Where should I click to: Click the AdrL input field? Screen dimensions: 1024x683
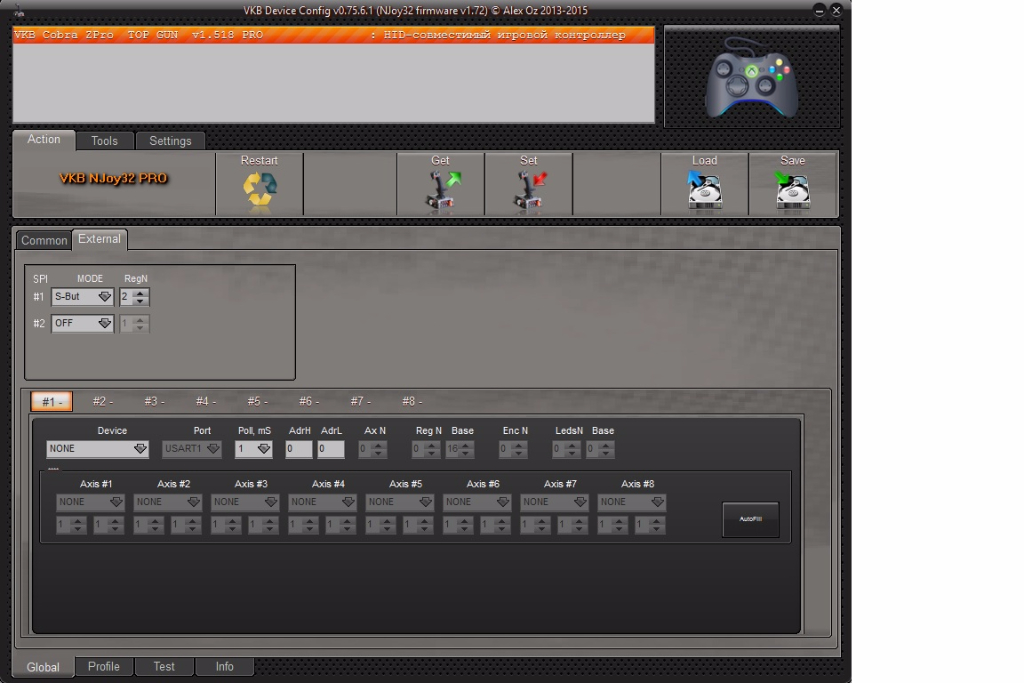pos(330,449)
